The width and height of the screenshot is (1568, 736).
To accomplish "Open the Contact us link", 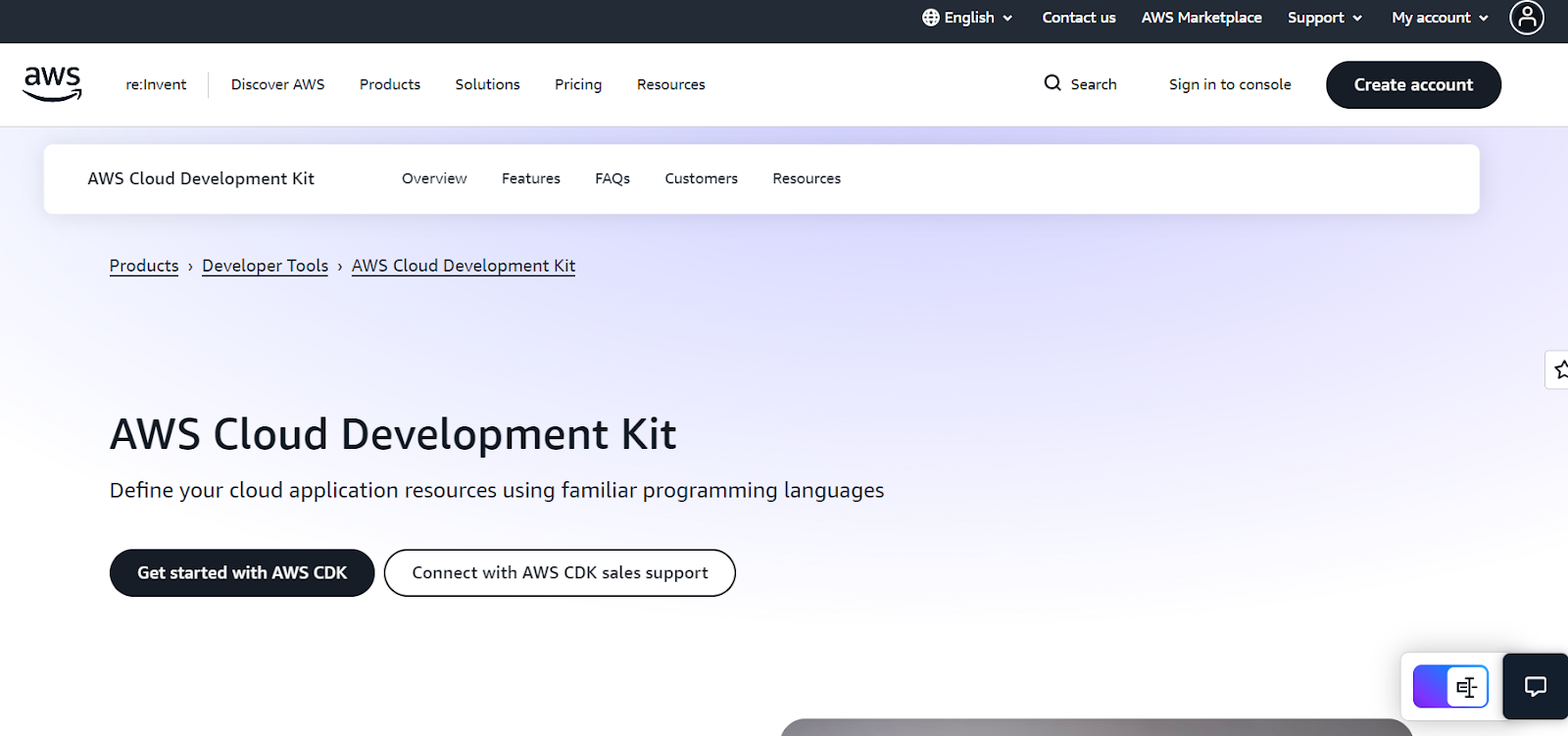I will tap(1079, 18).
